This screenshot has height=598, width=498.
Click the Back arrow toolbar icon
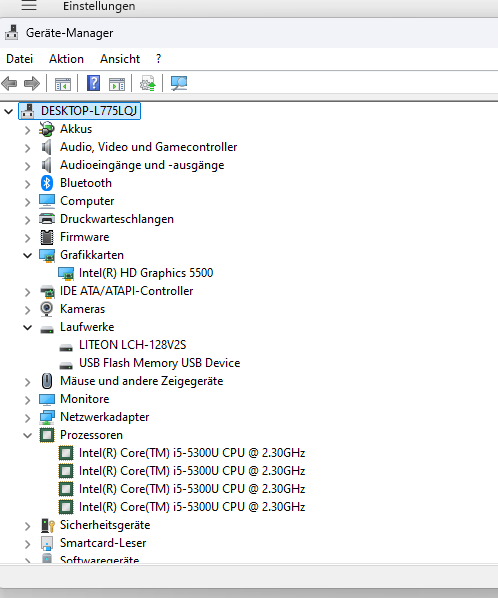[9, 83]
